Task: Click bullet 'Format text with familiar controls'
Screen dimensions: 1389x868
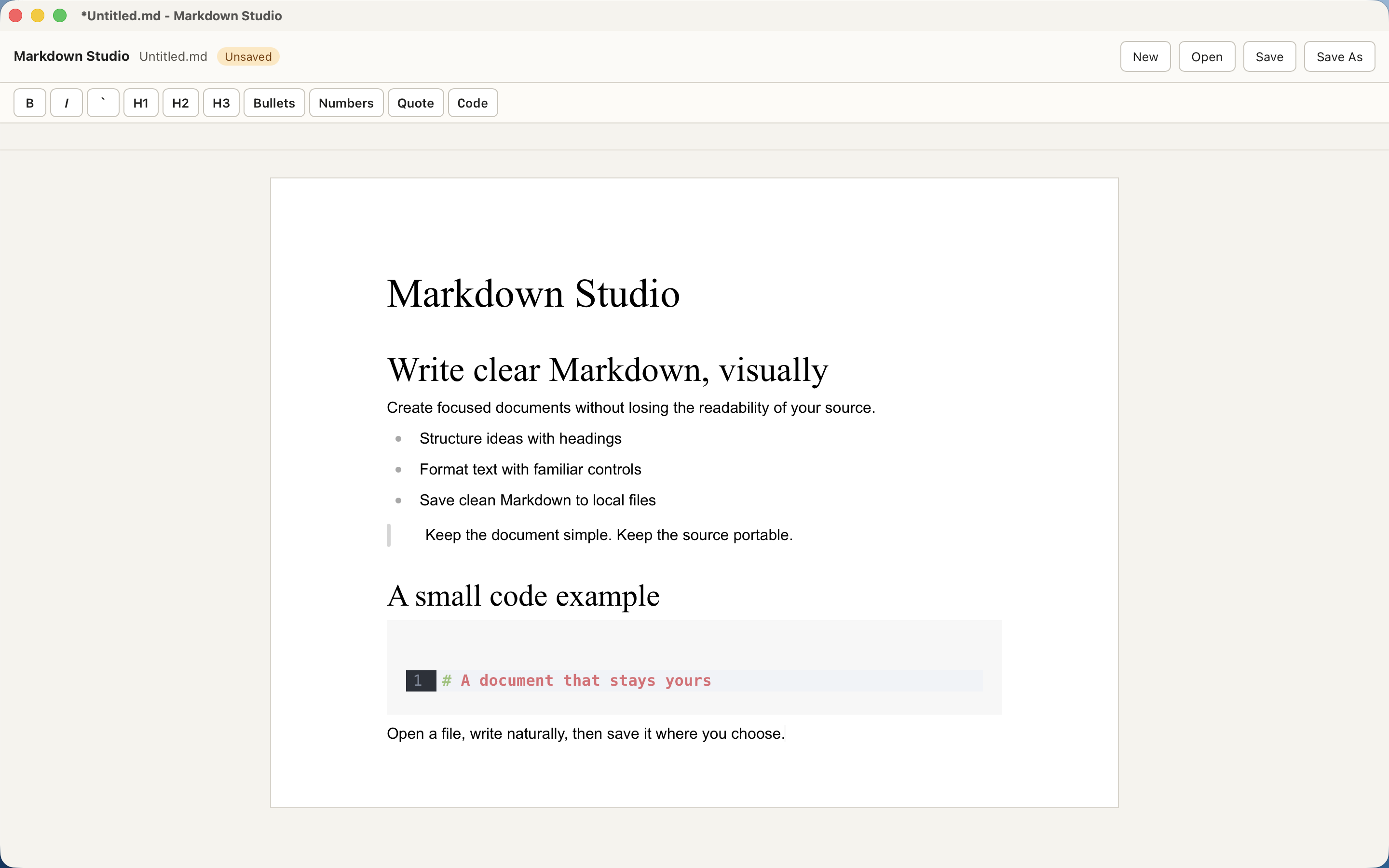Action: 530,470
